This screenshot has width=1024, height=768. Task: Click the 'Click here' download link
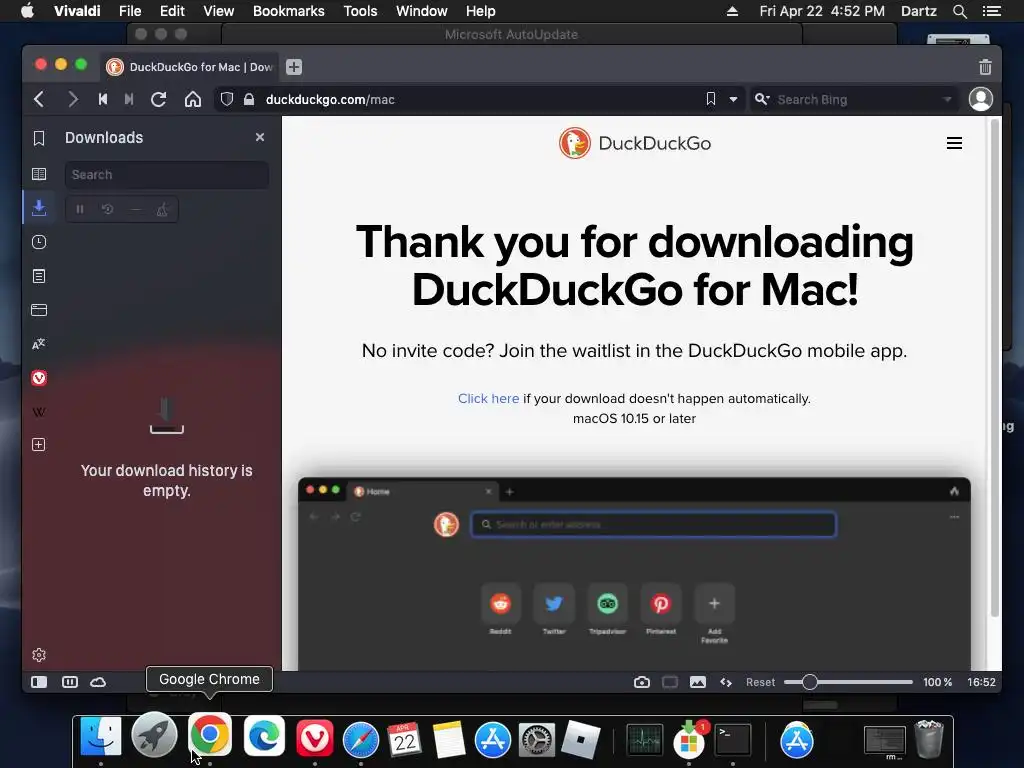(x=488, y=398)
